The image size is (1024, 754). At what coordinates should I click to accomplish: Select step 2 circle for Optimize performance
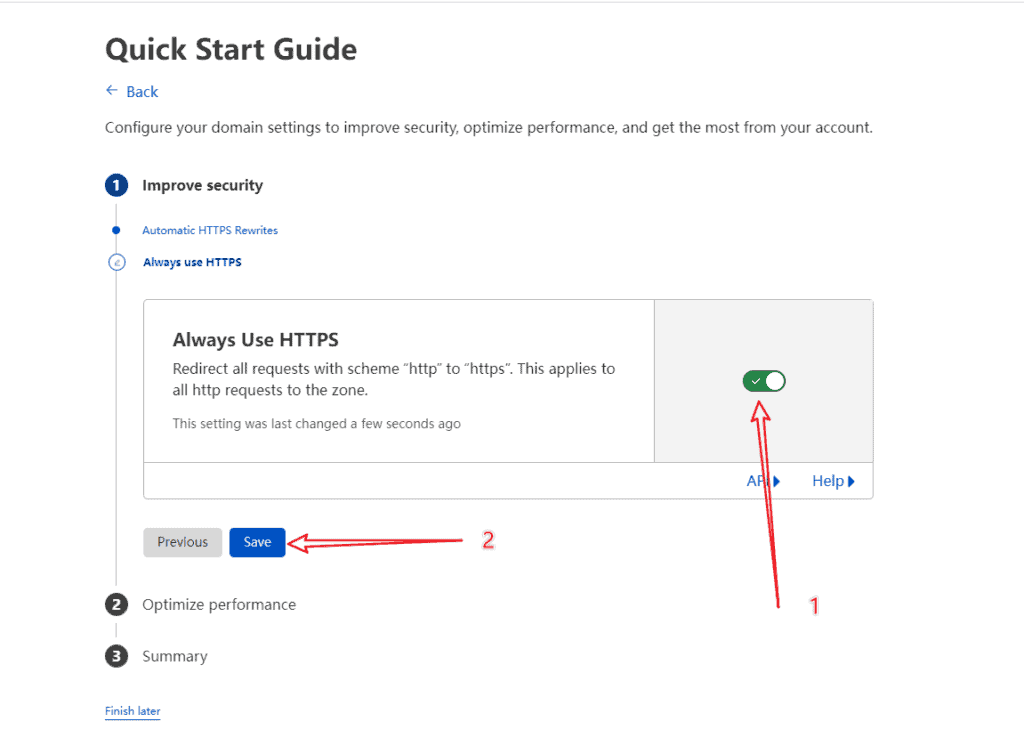point(116,605)
